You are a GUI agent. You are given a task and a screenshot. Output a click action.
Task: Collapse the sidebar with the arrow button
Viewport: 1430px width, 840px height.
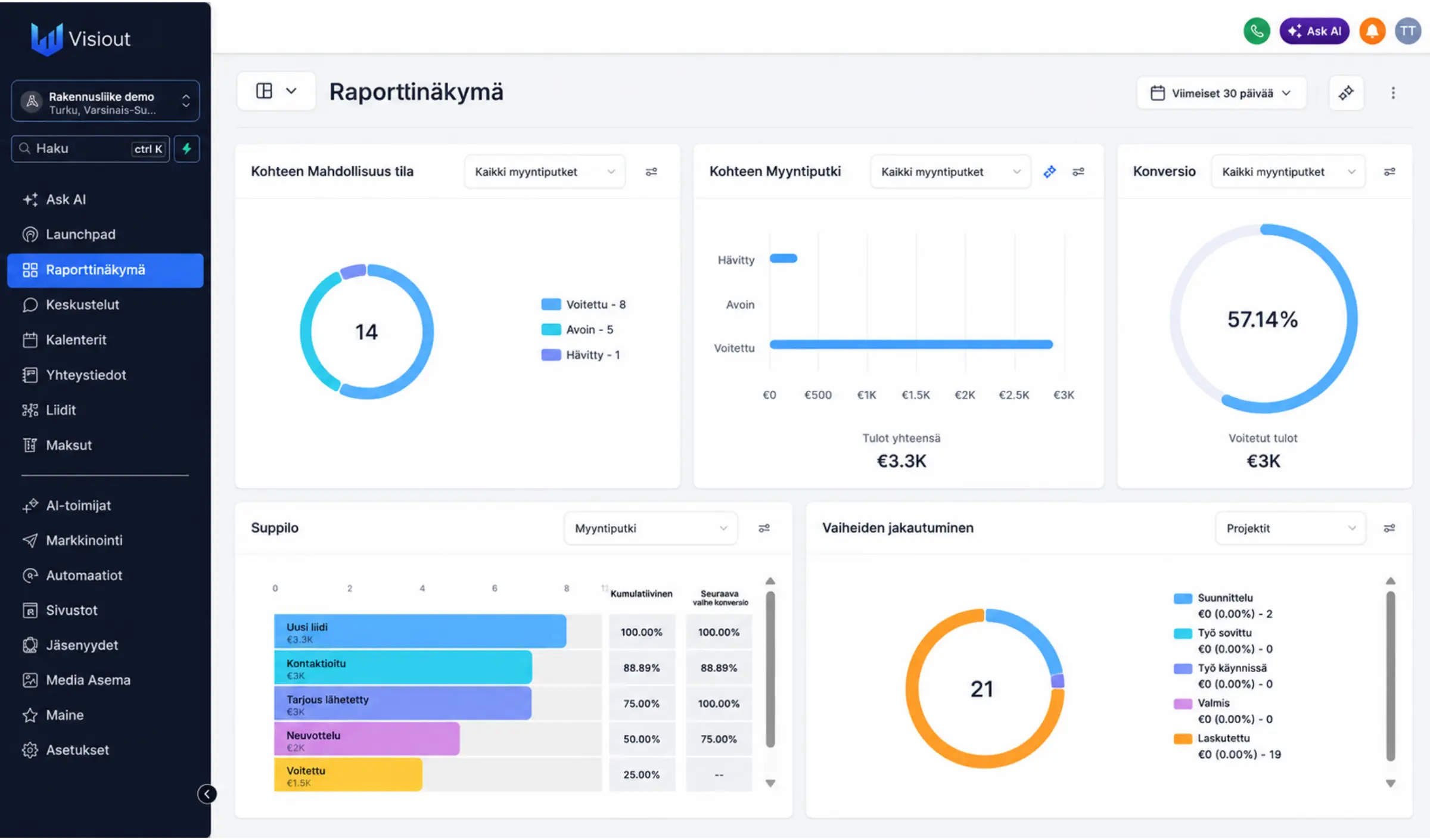(207, 794)
